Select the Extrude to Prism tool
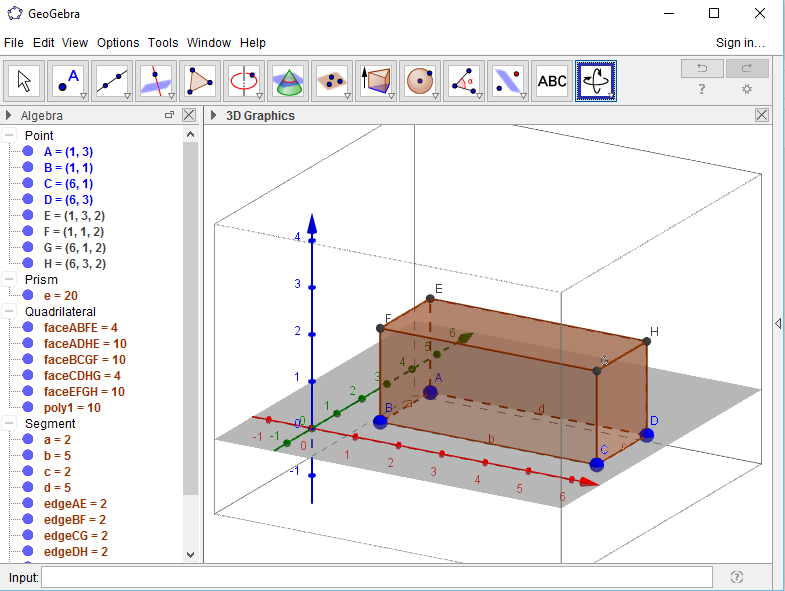The image size is (785, 591). [x=376, y=81]
